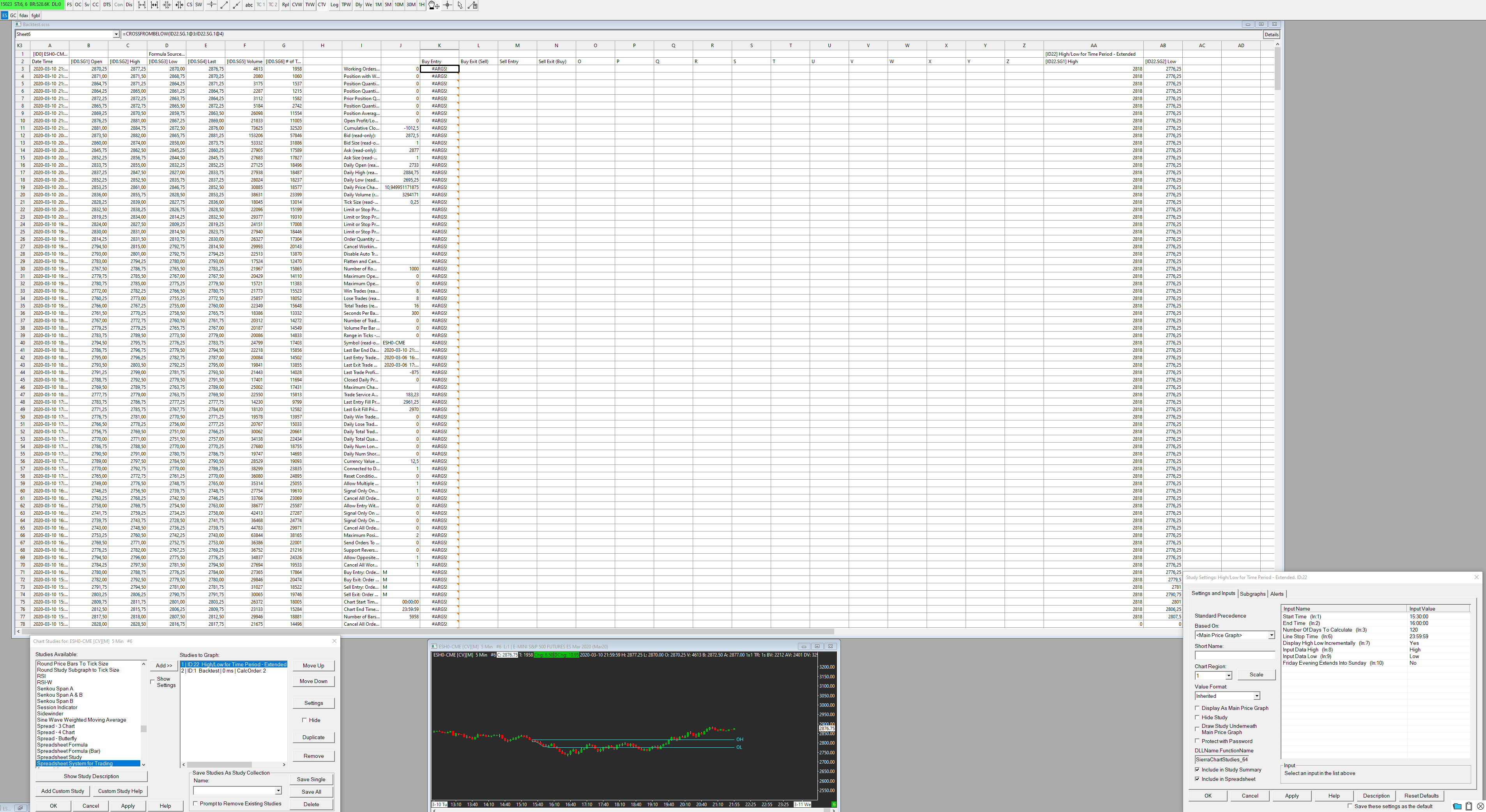
Task: Select the first diagonal line drawing tool
Action: [x=224, y=5]
